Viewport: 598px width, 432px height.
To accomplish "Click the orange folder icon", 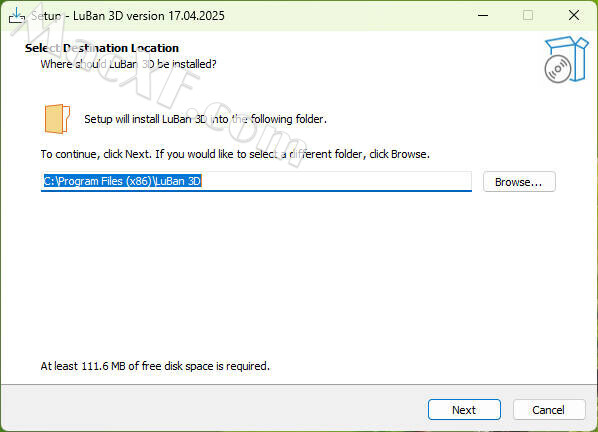I will coord(57,119).
